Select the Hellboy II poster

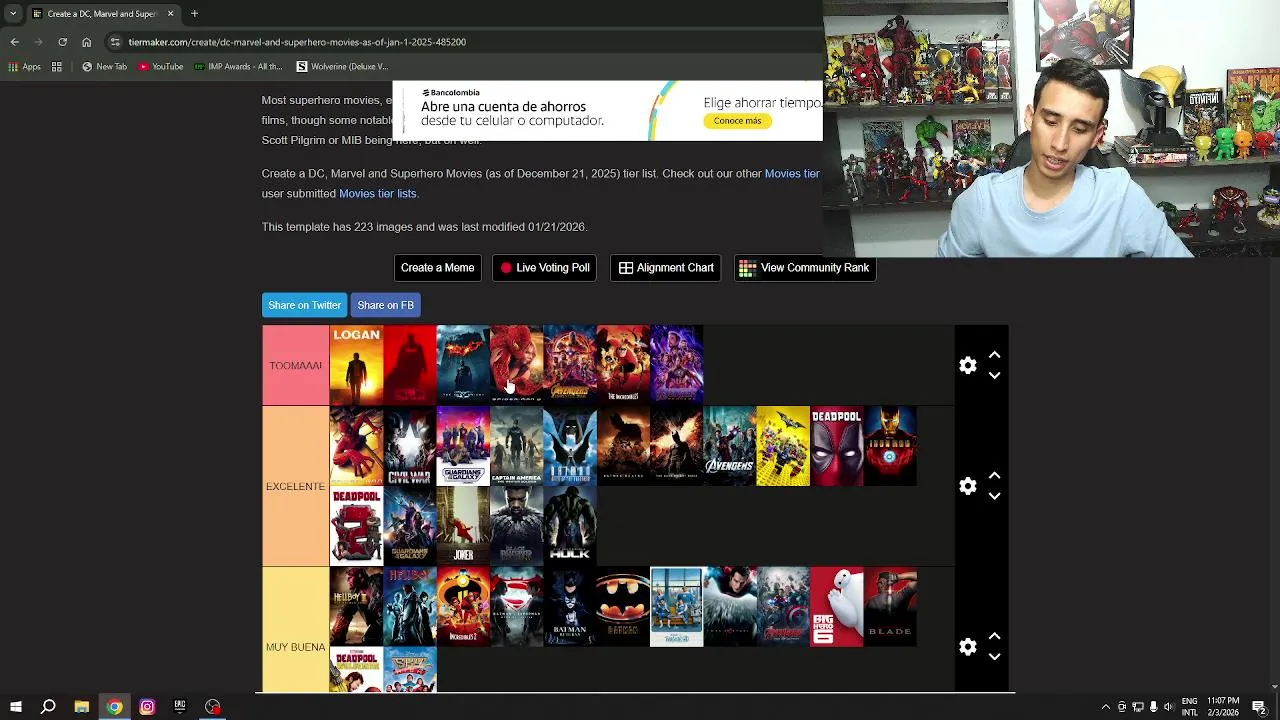tap(356, 607)
